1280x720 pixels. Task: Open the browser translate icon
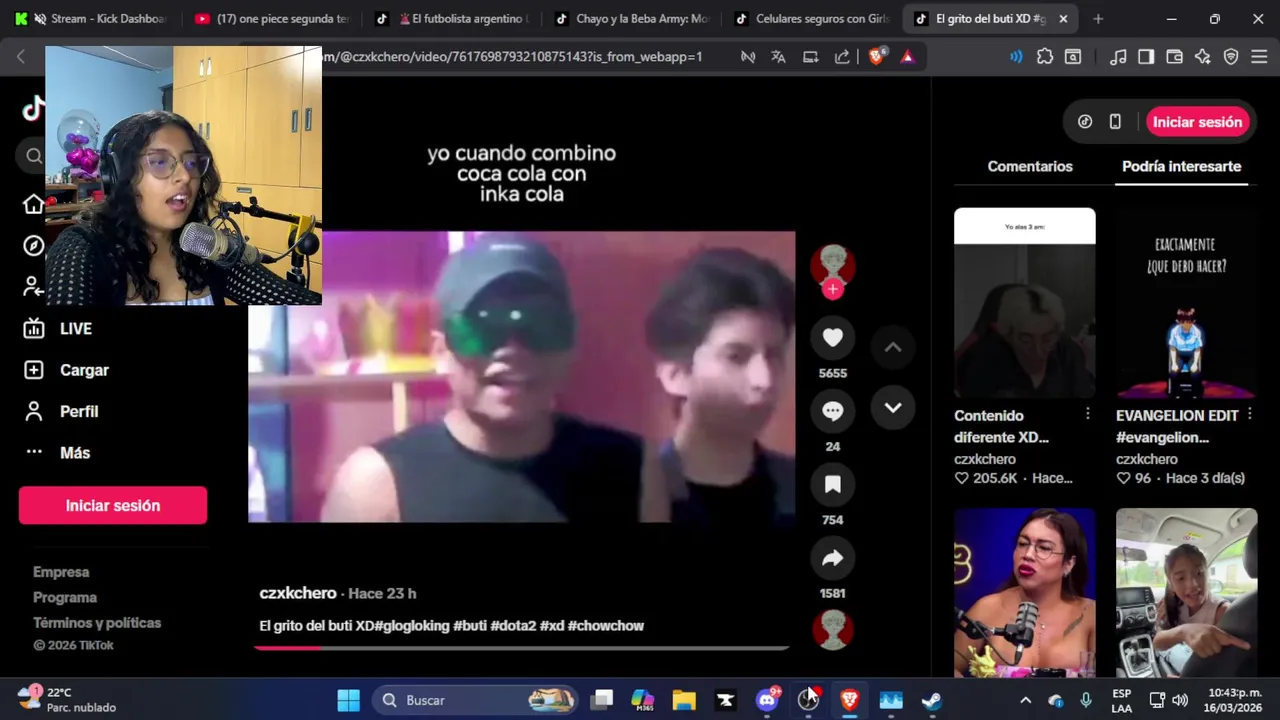(778, 57)
